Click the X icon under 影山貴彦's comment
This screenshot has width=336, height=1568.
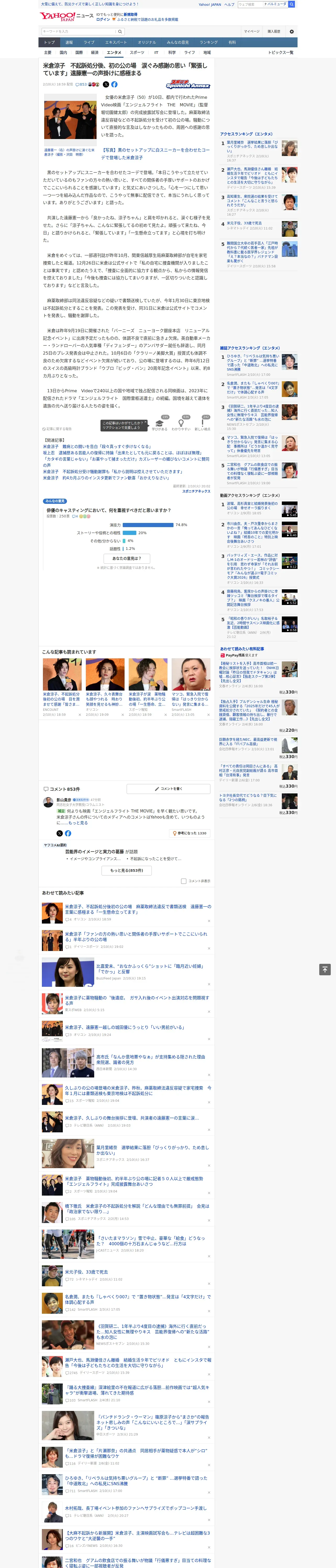[x=59, y=833]
